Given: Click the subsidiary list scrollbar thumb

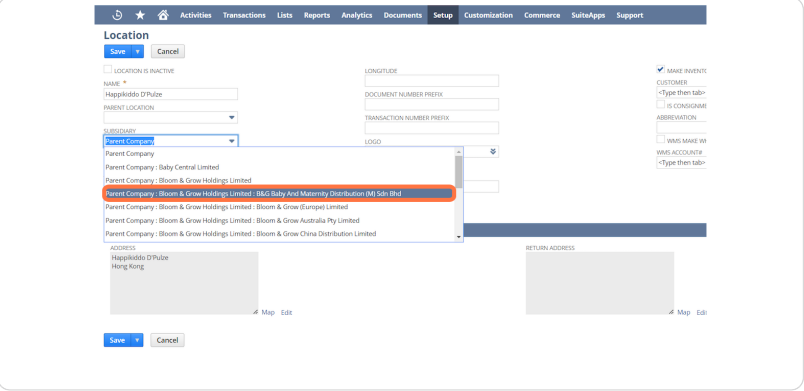Looking at the screenshot, I should [x=459, y=172].
